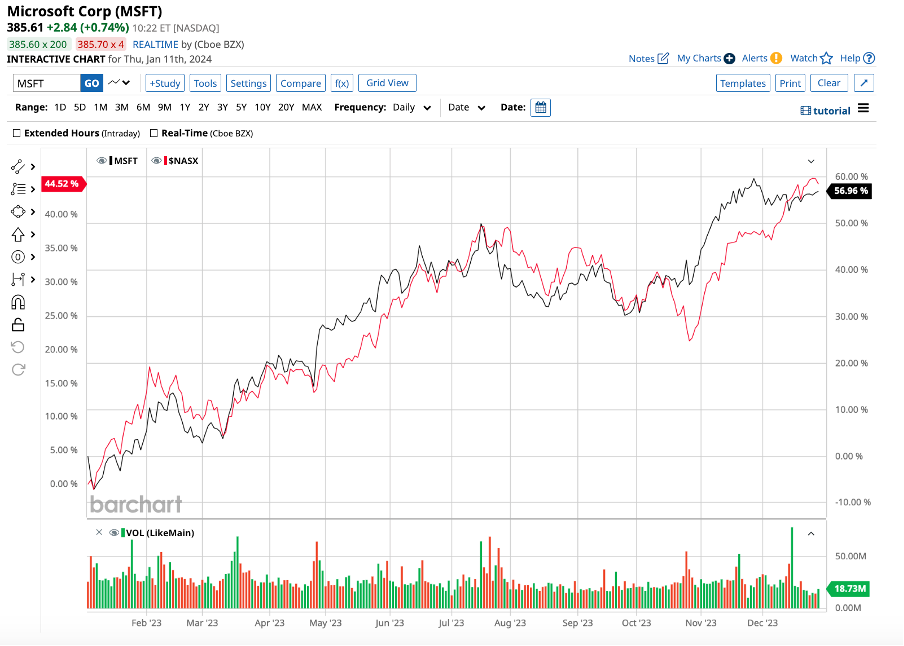Screen dimensions: 904x646
Task: Click the MSFT symbol input field
Action: pyautogui.click(x=47, y=83)
